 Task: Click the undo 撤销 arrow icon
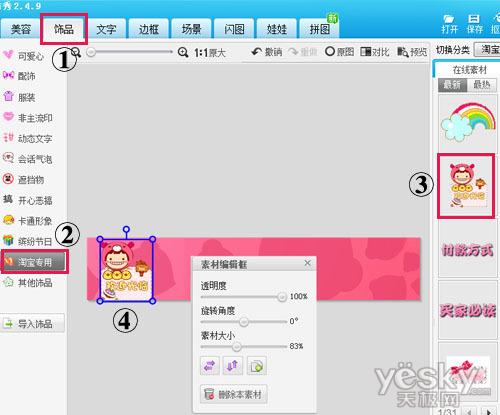click(x=256, y=52)
